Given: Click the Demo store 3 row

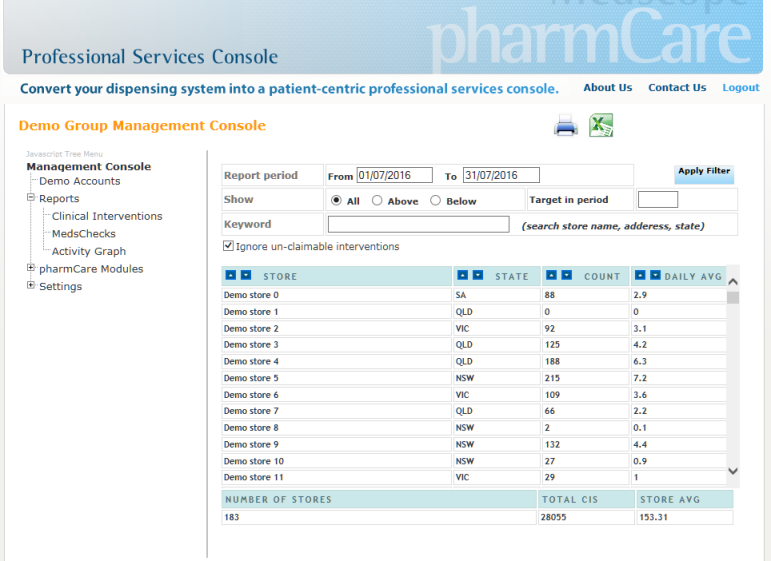Looking at the screenshot, I should click(x=474, y=345).
